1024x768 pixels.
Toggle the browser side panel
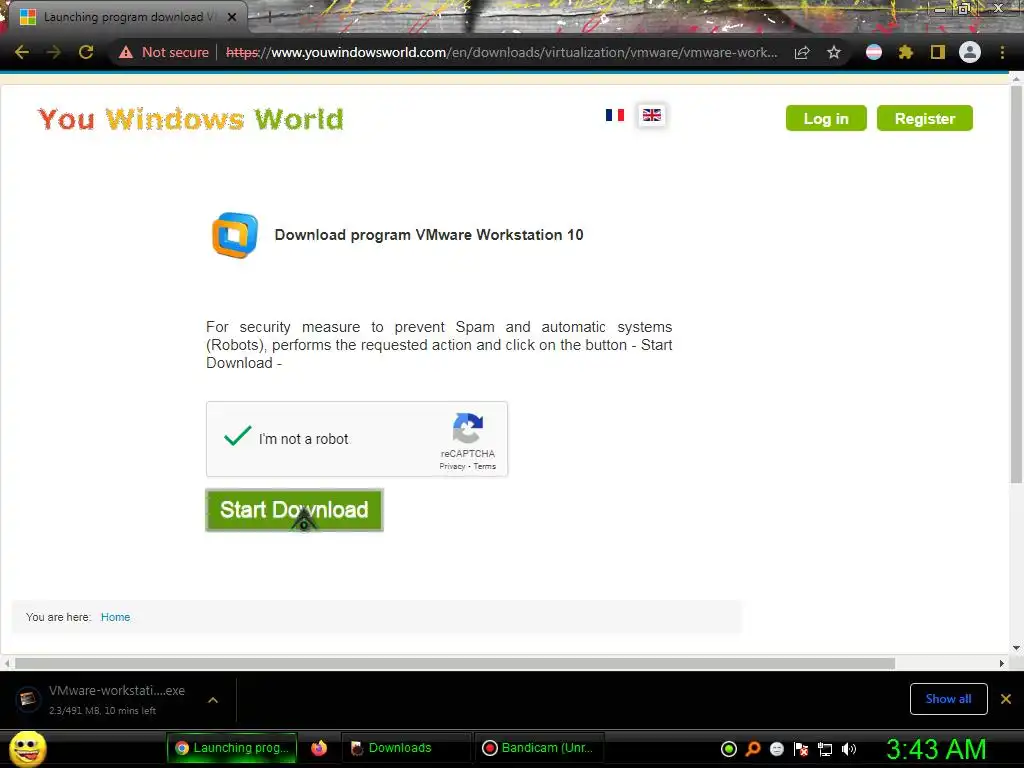tap(938, 52)
